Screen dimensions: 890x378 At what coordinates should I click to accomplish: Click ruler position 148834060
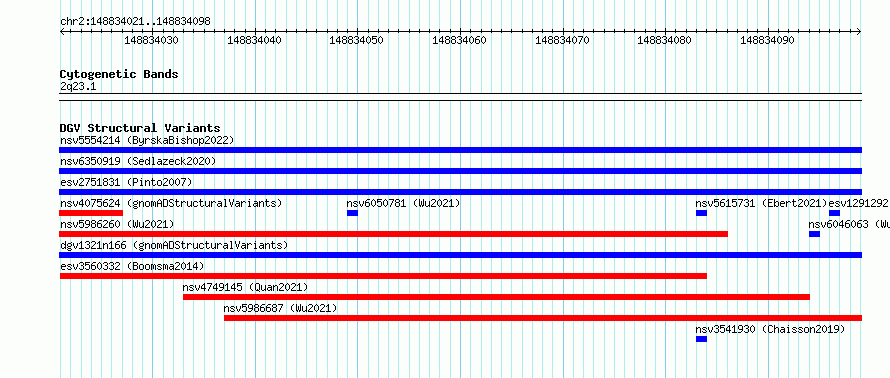pyautogui.click(x=459, y=40)
